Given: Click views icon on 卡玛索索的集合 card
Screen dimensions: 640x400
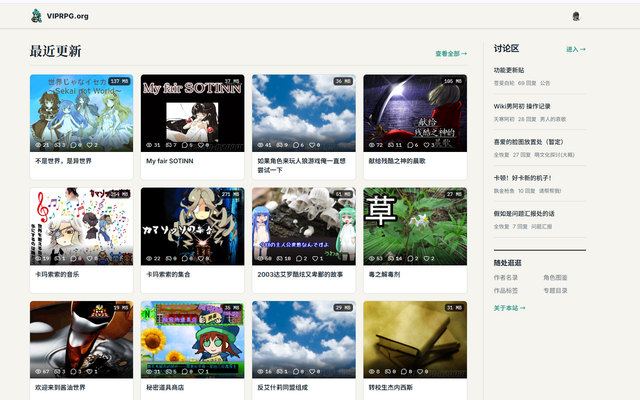Looking at the screenshot, I should [x=149, y=258].
